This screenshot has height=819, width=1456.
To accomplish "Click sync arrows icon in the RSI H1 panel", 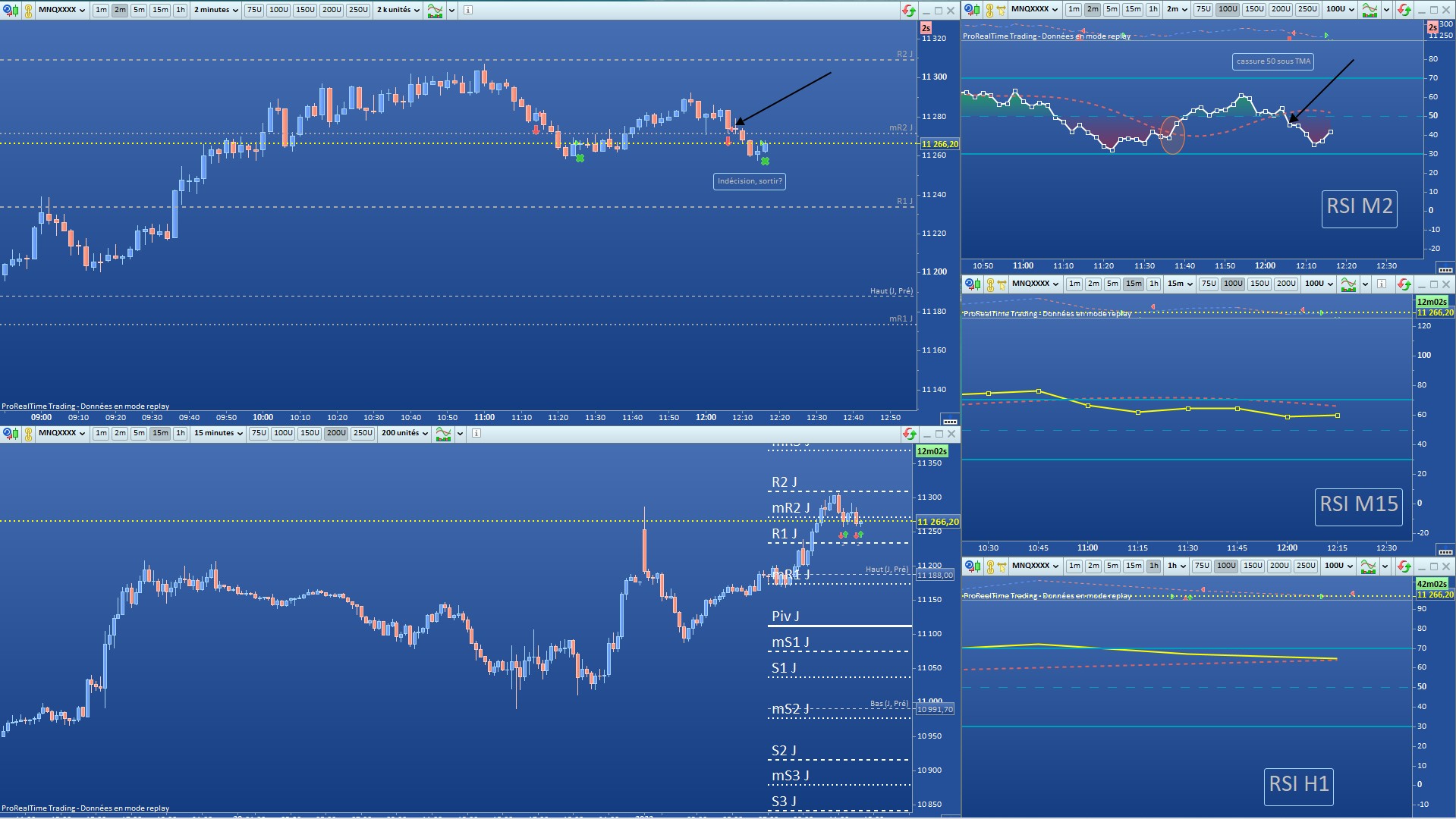I will pyautogui.click(x=1404, y=566).
